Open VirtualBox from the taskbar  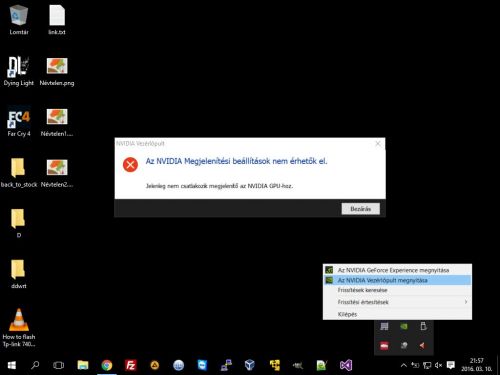[x=250, y=366]
